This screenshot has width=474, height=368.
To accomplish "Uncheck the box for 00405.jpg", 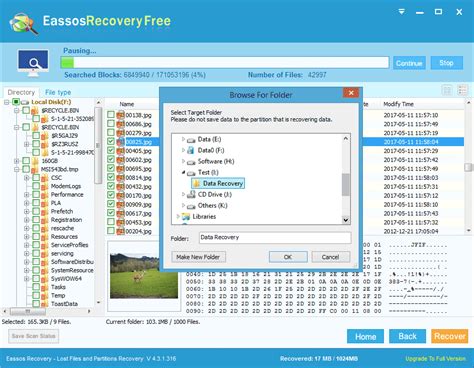I will tap(111, 151).
